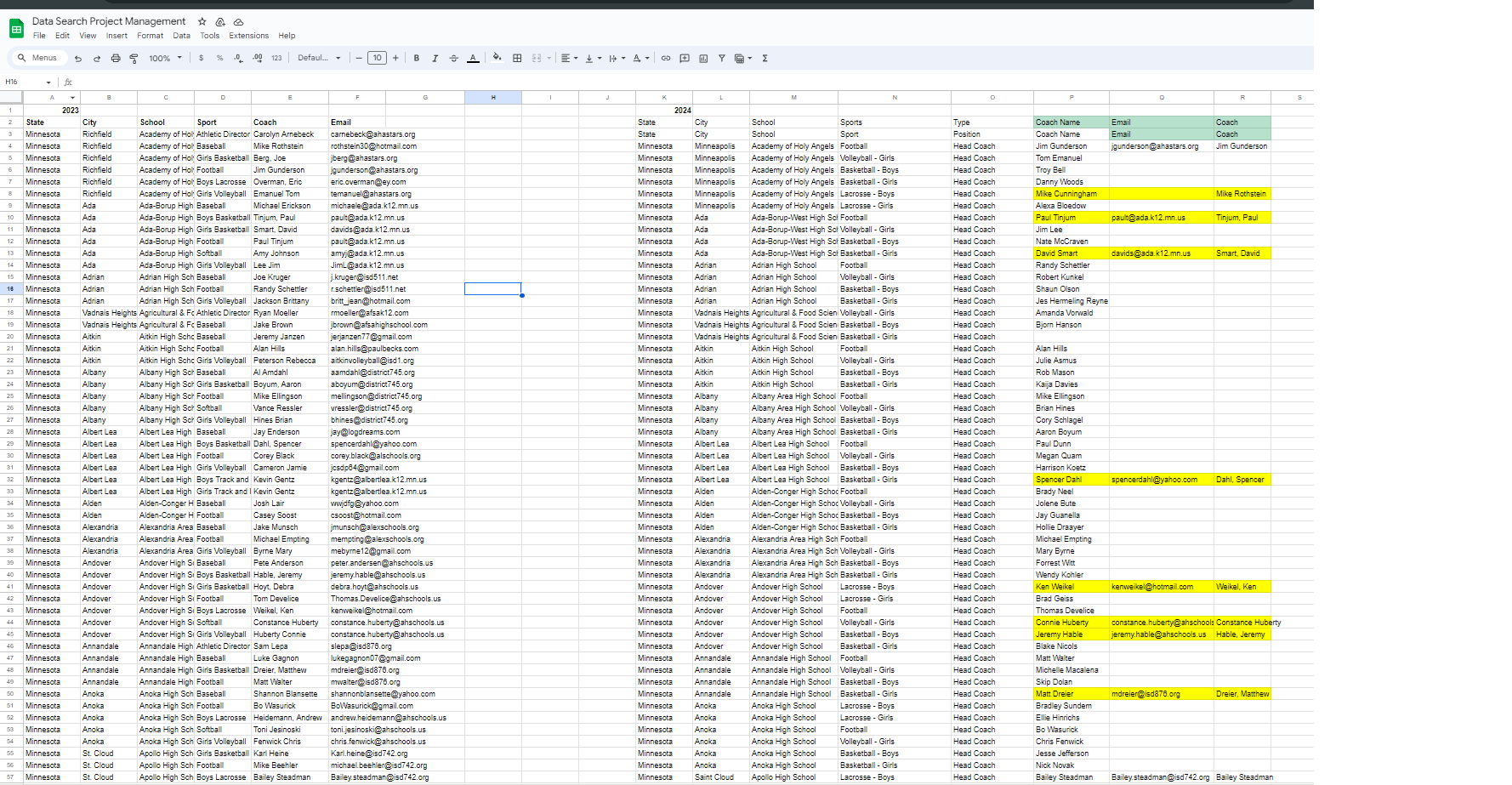
Task: Click the merge cells icon
Action: click(x=536, y=59)
